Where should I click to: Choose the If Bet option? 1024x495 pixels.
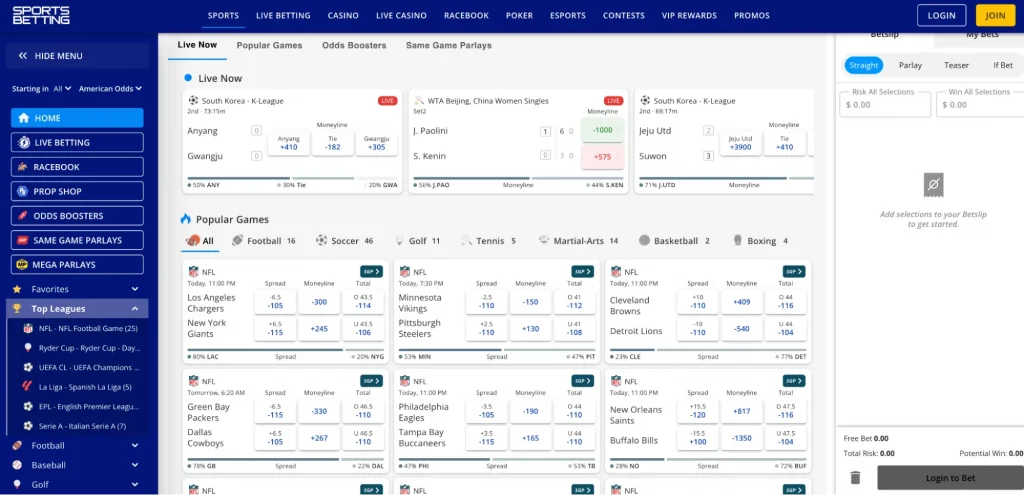tap(1002, 65)
